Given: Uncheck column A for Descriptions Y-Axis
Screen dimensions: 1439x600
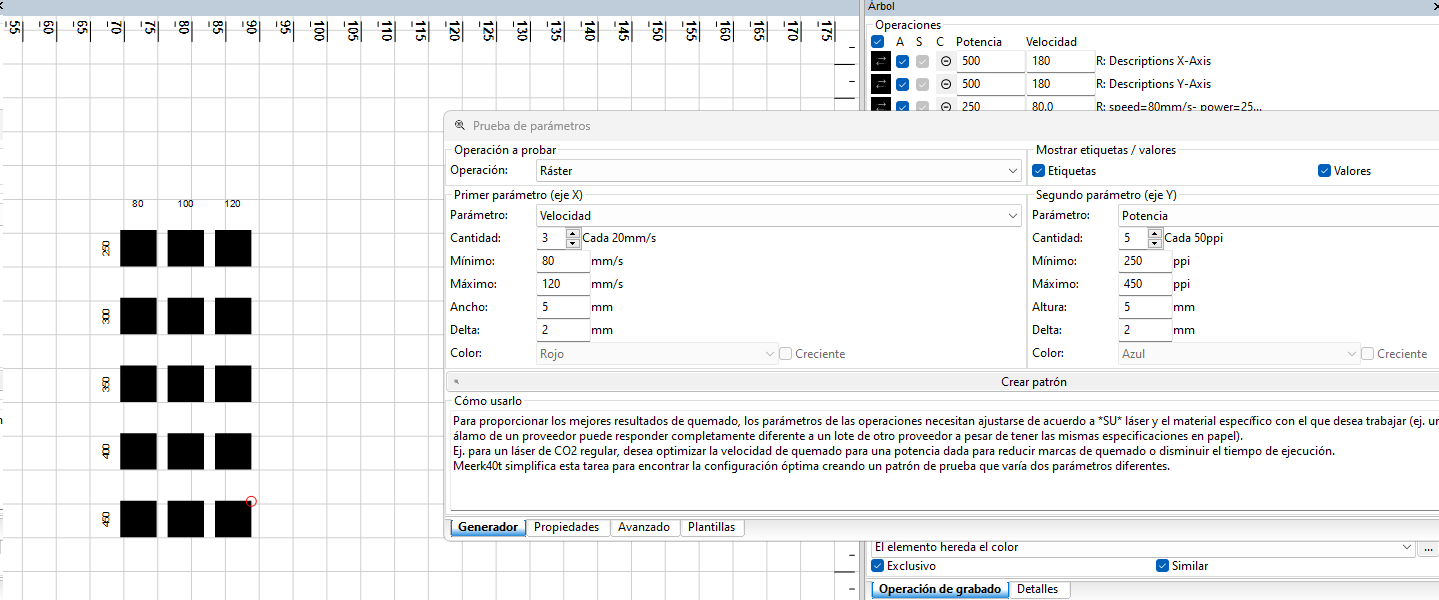Looking at the screenshot, I should click(x=903, y=84).
